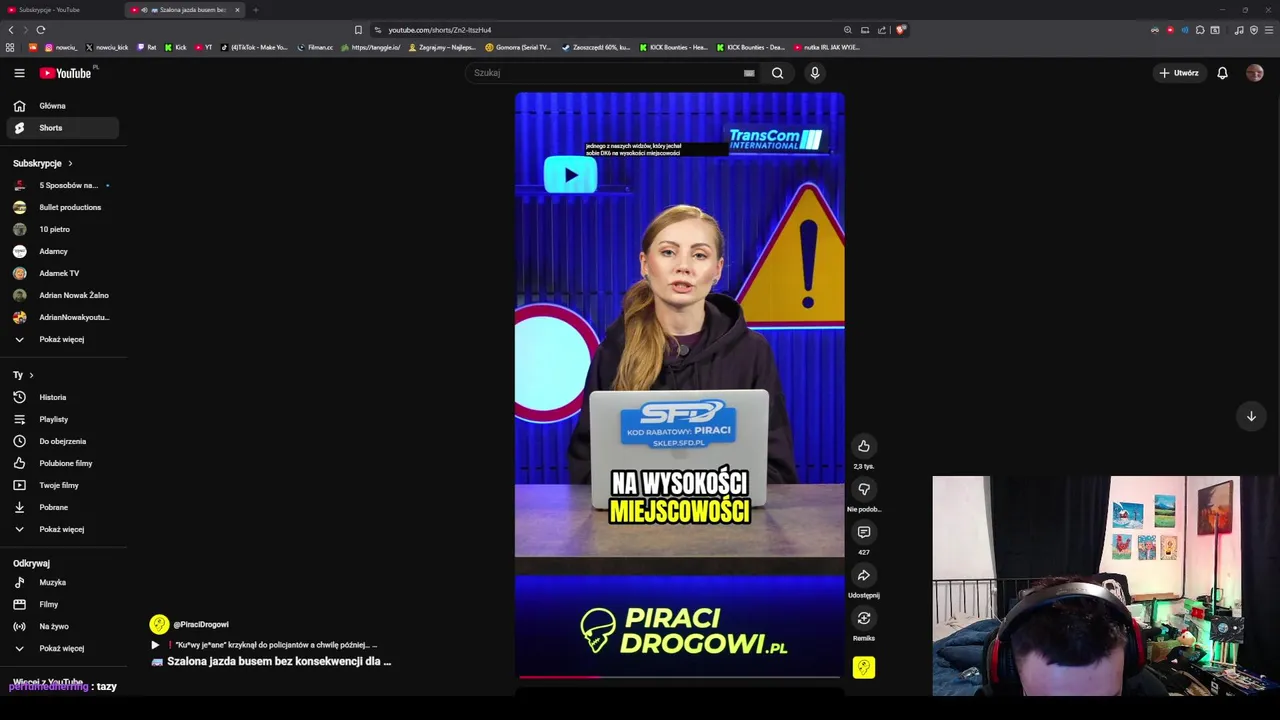Open Filmy under Odkrywaj
Viewport: 1280px width, 720px height.
click(63, 604)
